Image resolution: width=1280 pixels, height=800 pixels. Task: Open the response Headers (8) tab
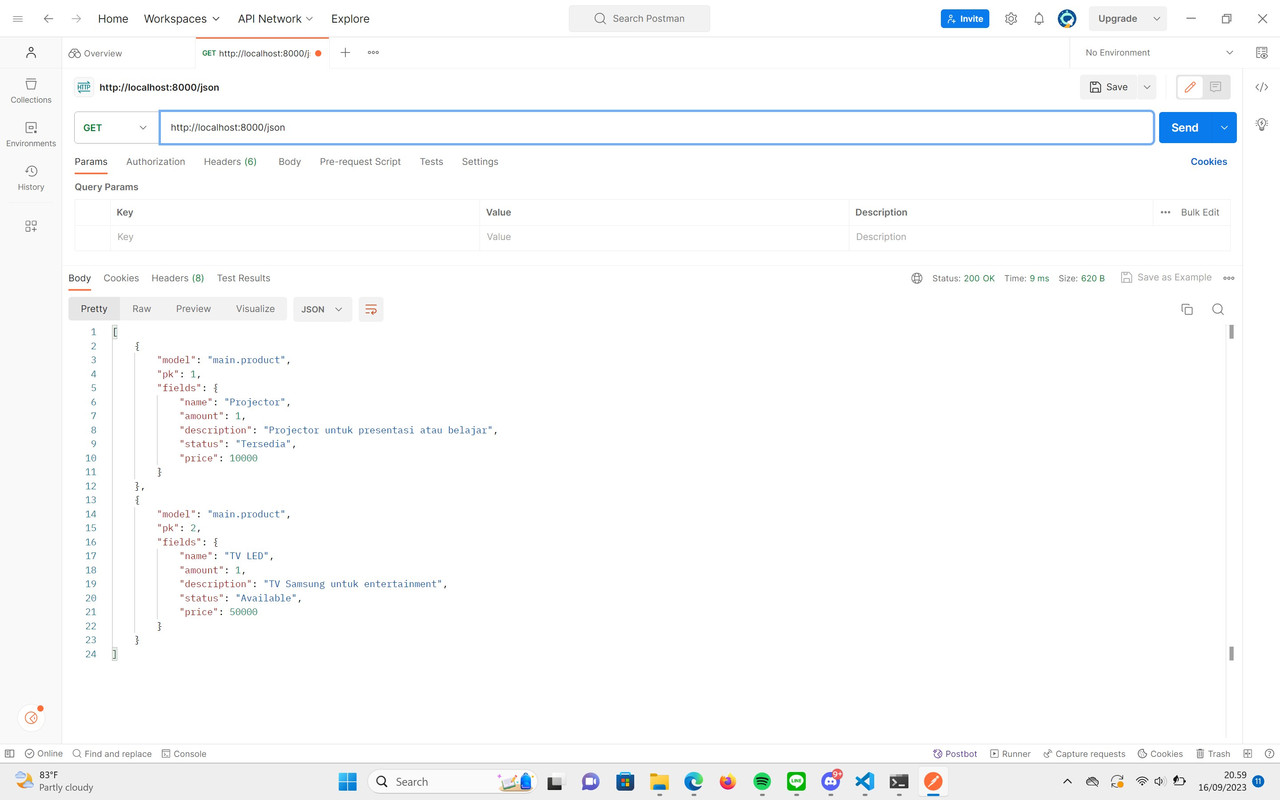(178, 278)
